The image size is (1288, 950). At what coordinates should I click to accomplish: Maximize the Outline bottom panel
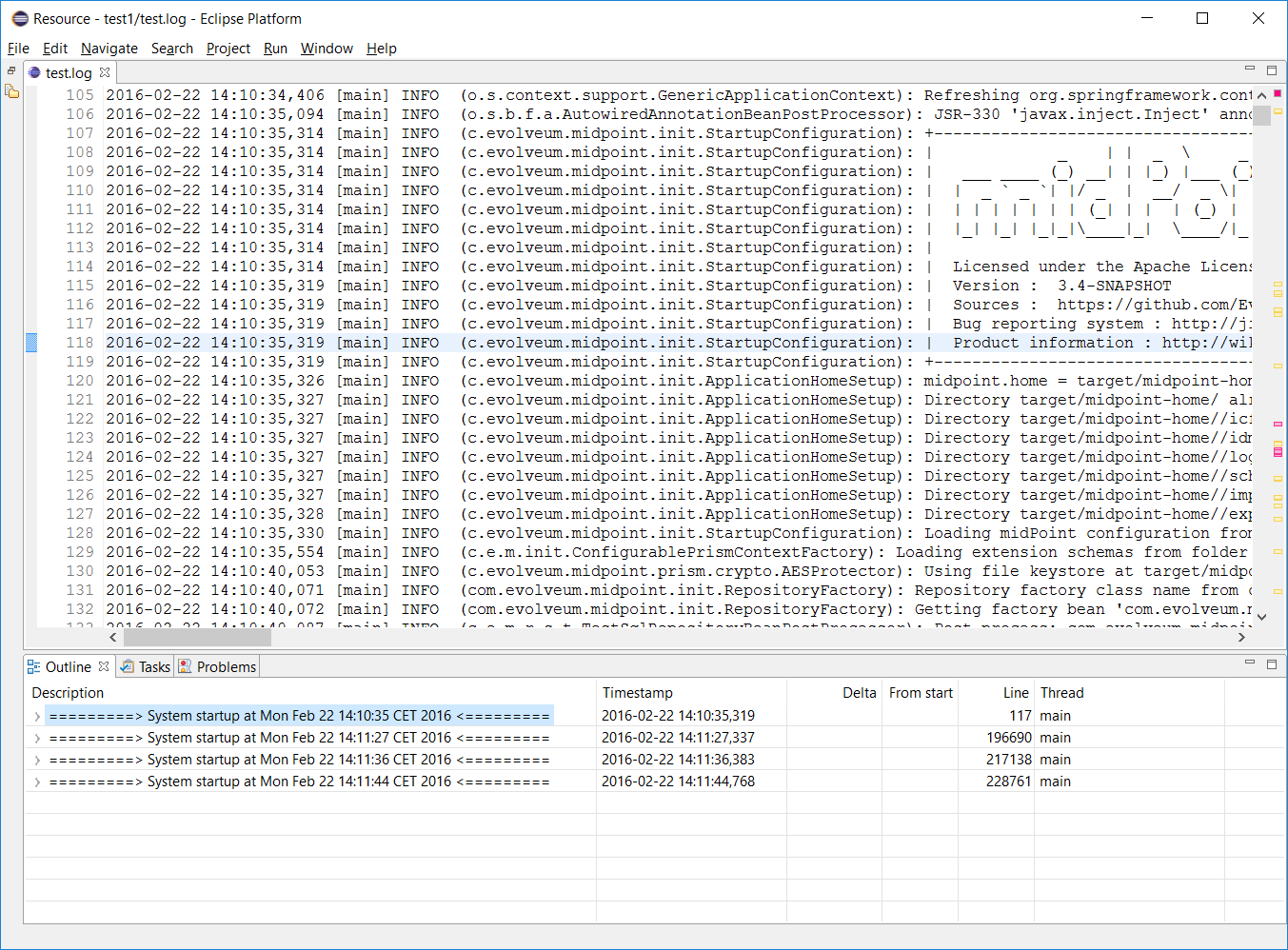tap(1271, 663)
